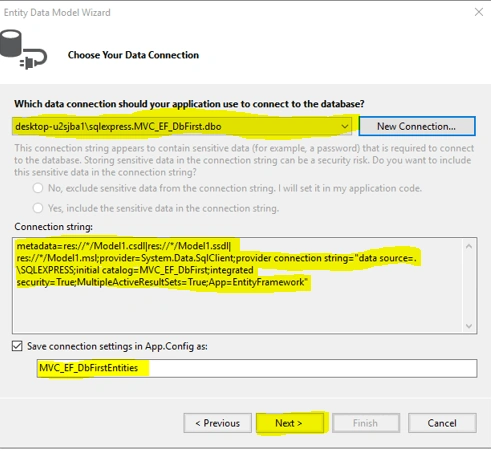The width and height of the screenshot is (492, 451).
Task: Select 'No, exclude sensitive data' radio option
Action: [38, 188]
